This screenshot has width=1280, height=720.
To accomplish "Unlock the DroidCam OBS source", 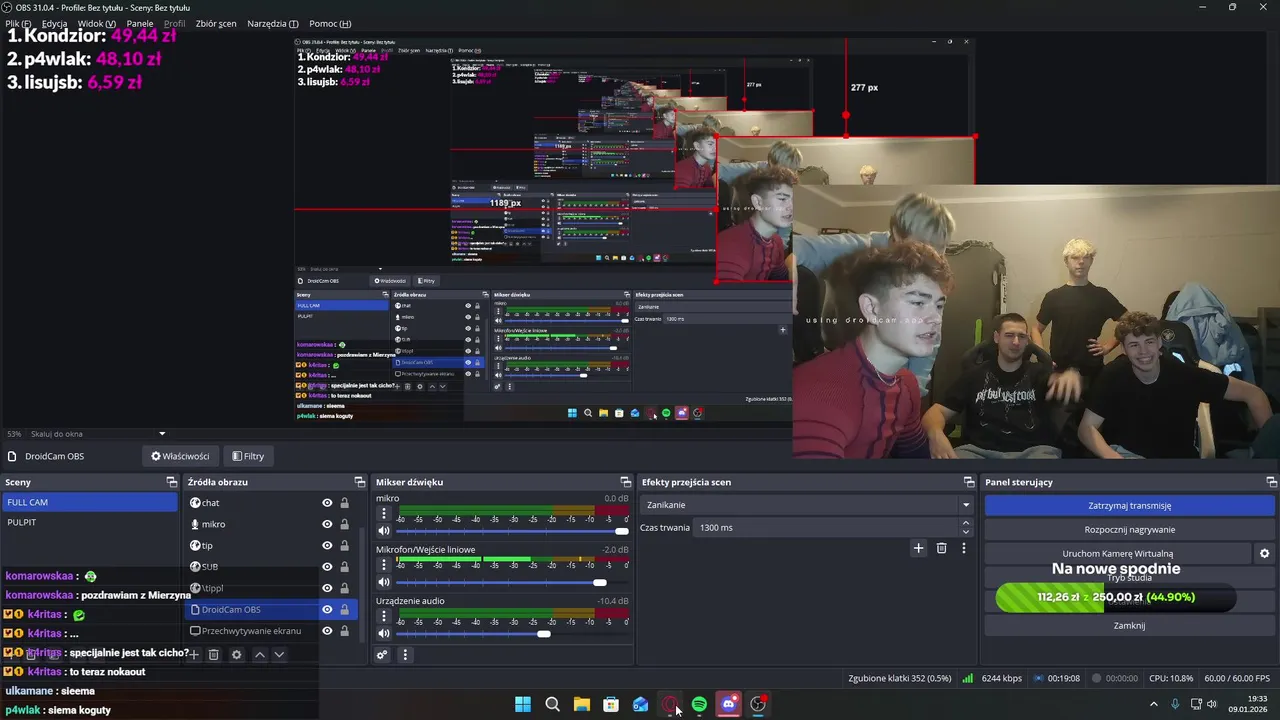I will tap(344, 610).
